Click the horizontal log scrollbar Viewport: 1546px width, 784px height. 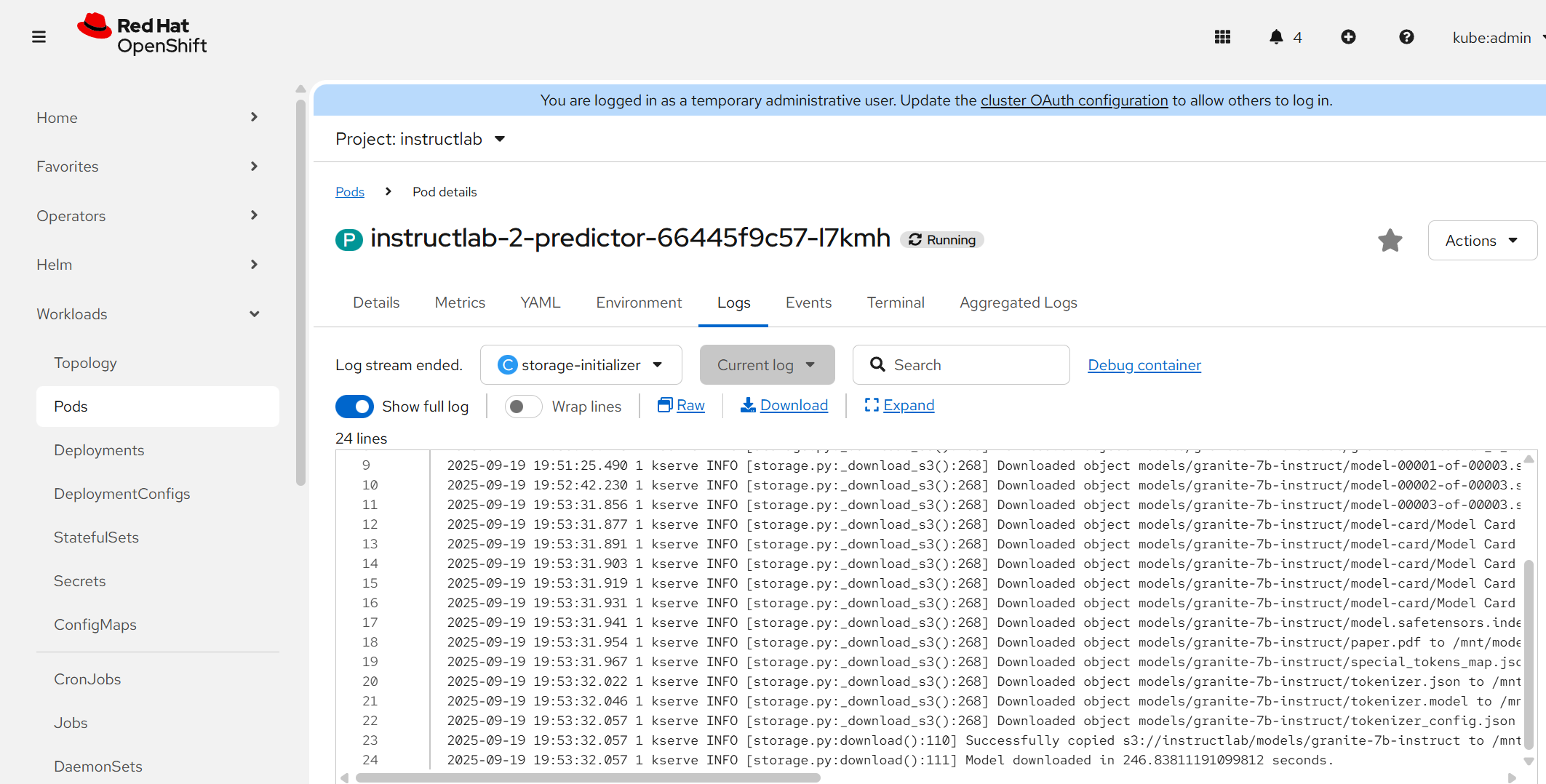[x=588, y=777]
